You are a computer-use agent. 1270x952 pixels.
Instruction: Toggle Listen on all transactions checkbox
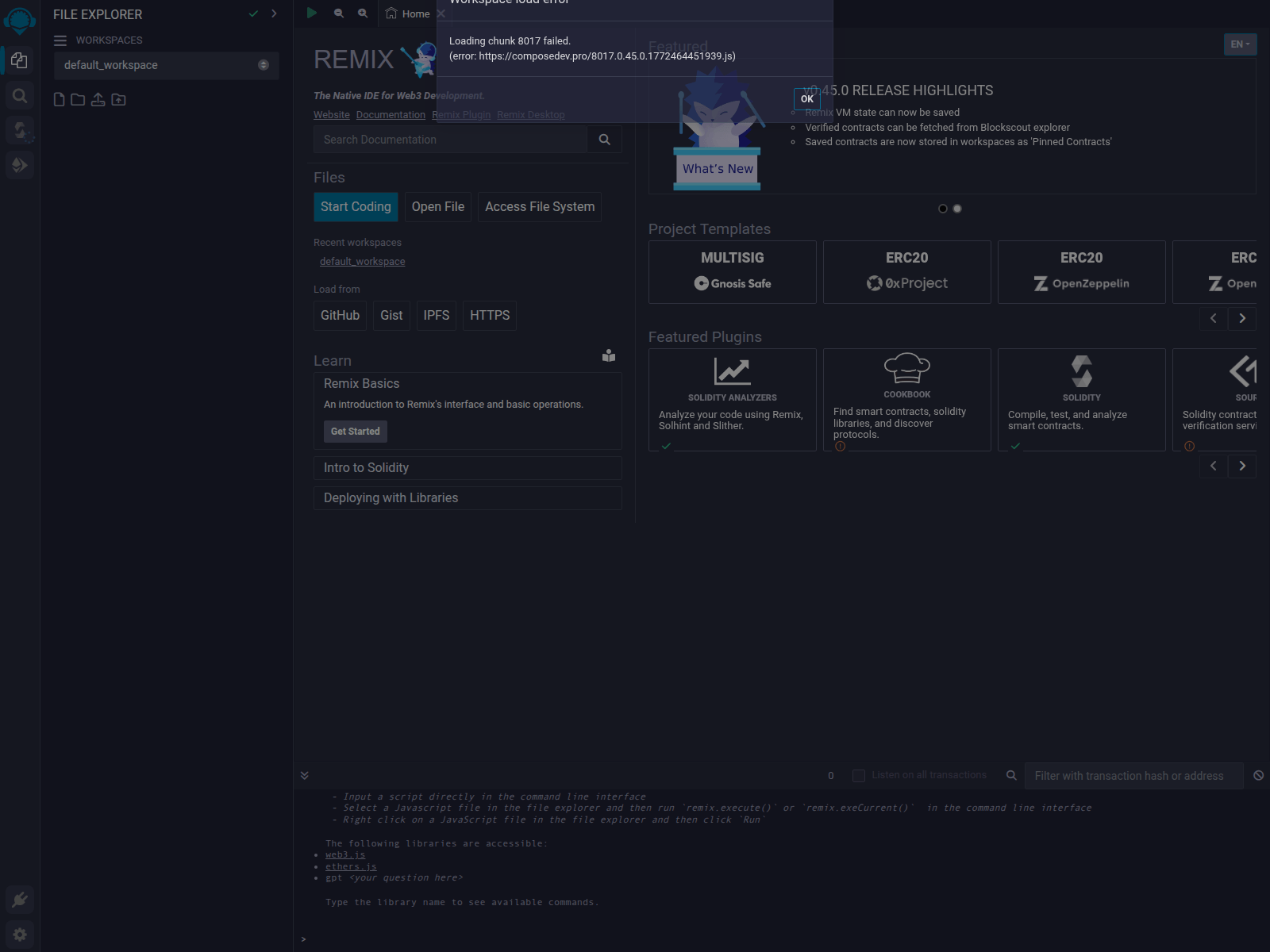pos(858,776)
